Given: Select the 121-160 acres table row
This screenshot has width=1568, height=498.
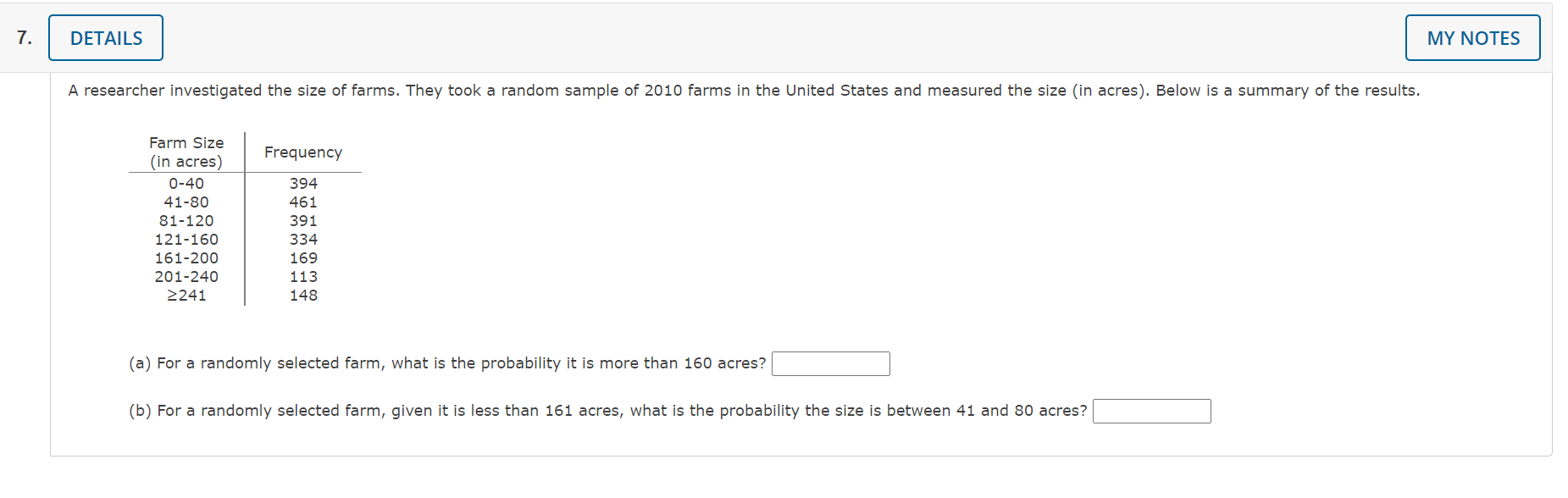Looking at the screenshot, I should [186, 239].
